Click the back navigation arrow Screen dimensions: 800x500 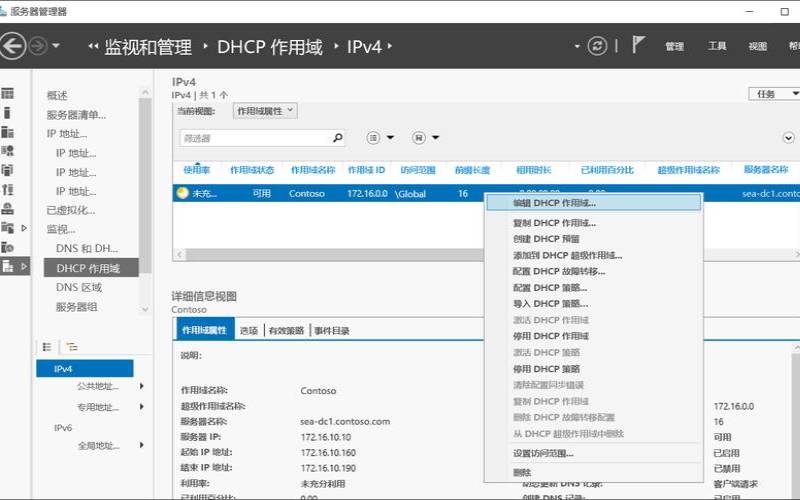point(13,46)
